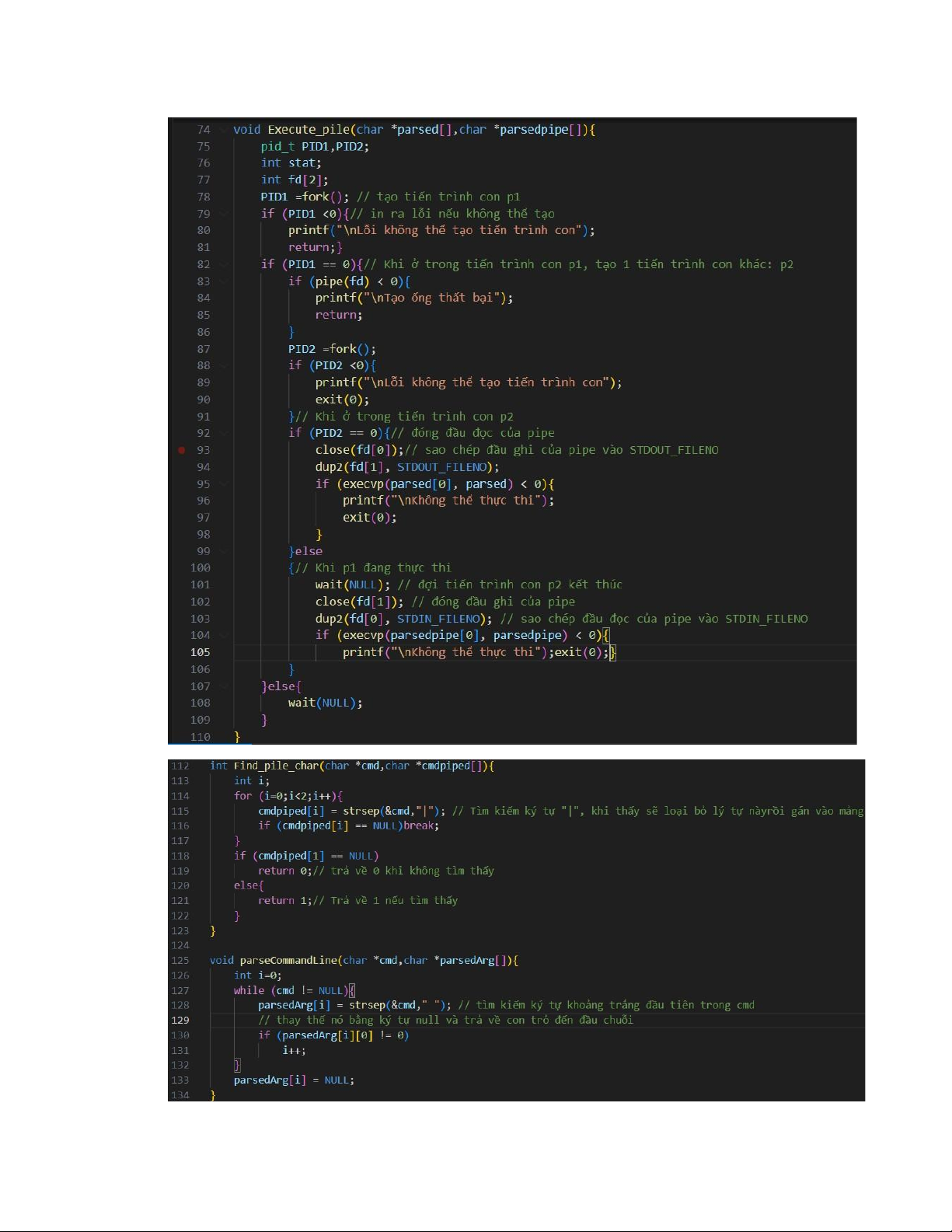The image size is (952, 1232).
Task: Click the 'i++;' statement on line 131
Action: tap(294, 1050)
